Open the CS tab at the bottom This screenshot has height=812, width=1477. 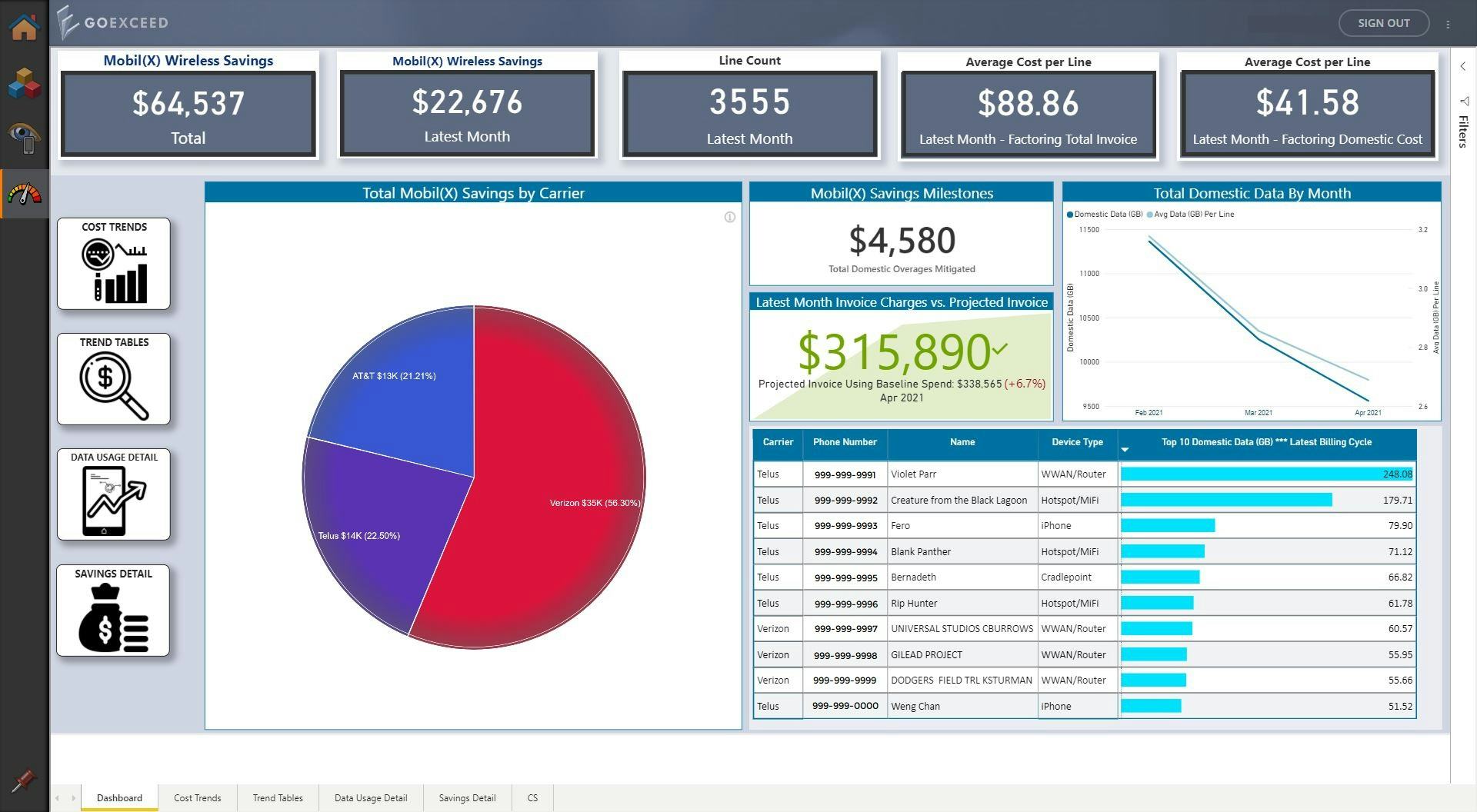coord(532,797)
